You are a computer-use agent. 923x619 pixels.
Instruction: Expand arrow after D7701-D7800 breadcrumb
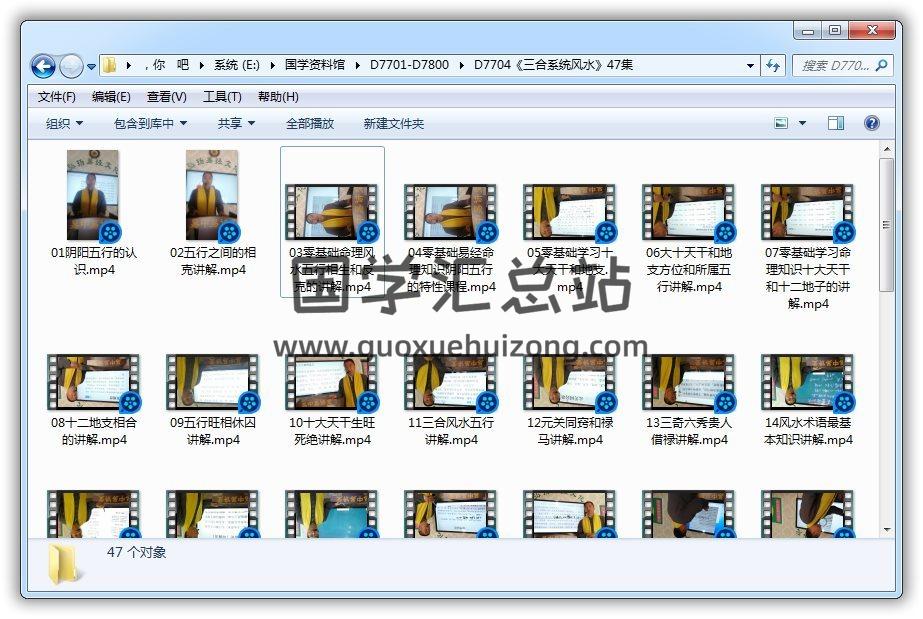pos(461,65)
